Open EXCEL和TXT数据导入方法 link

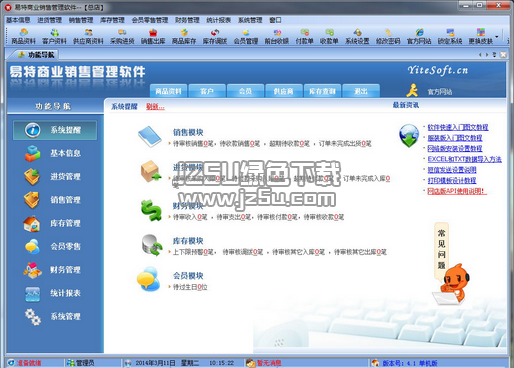(464, 159)
